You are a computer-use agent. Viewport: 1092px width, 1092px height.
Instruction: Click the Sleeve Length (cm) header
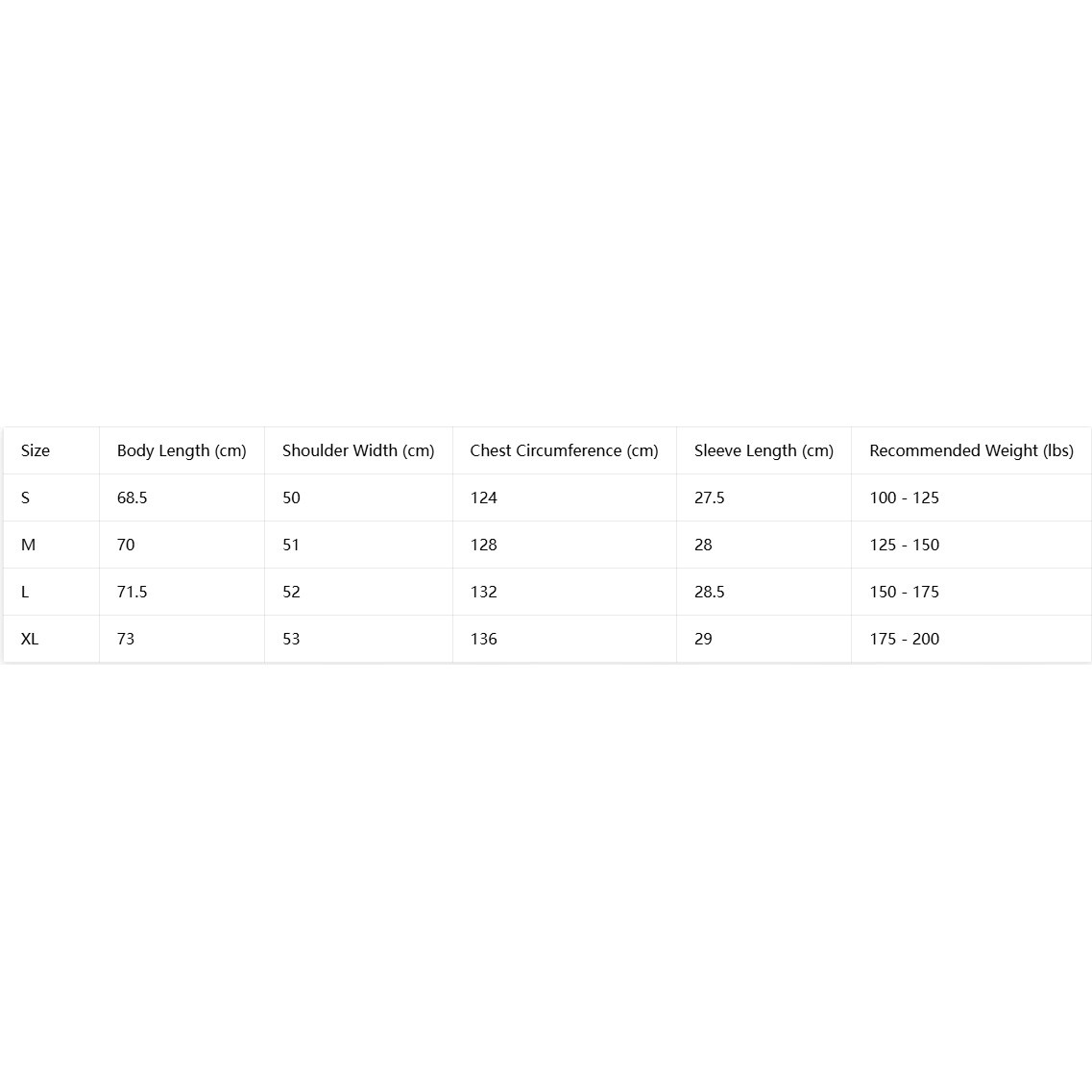(764, 450)
